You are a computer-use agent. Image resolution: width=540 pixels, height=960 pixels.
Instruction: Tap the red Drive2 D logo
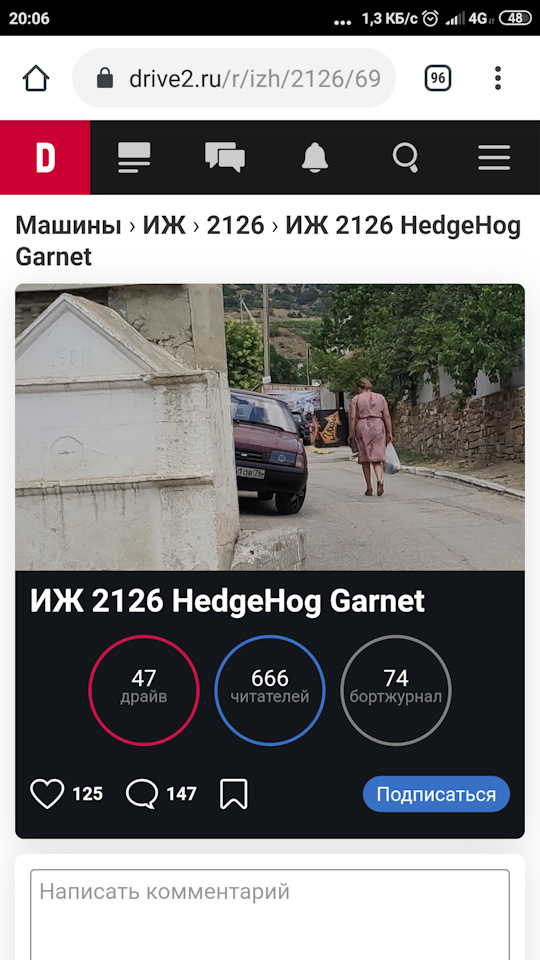tap(45, 157)
